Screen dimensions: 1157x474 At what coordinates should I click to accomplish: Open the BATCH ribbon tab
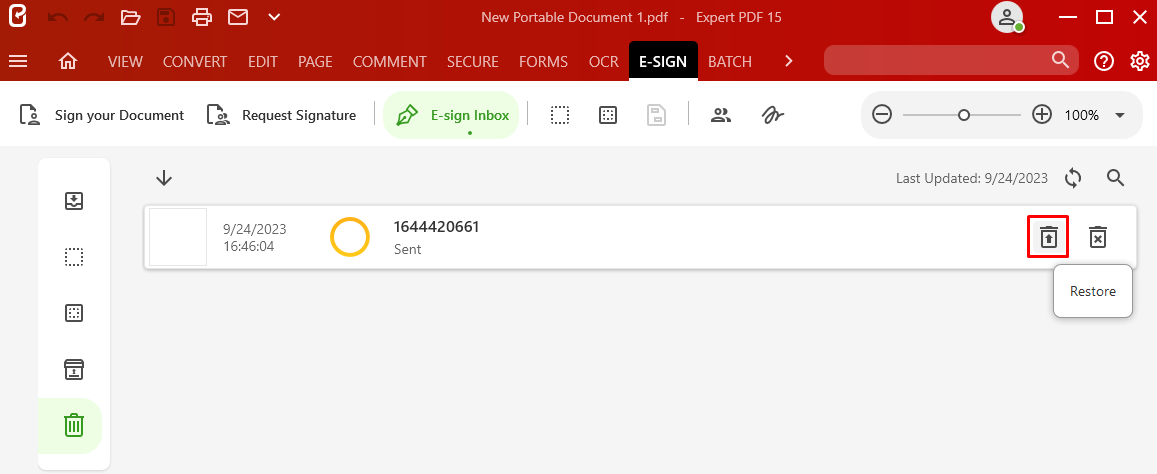730,62
